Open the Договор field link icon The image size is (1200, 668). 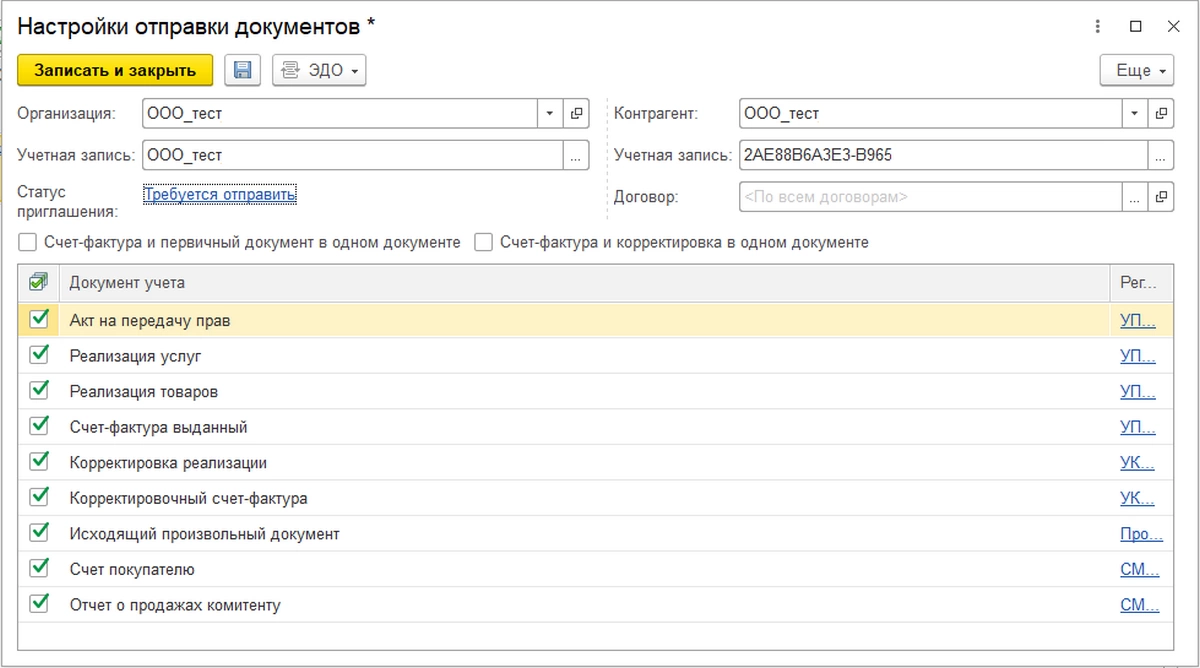pyautogui.click(x=1161, y=197)
